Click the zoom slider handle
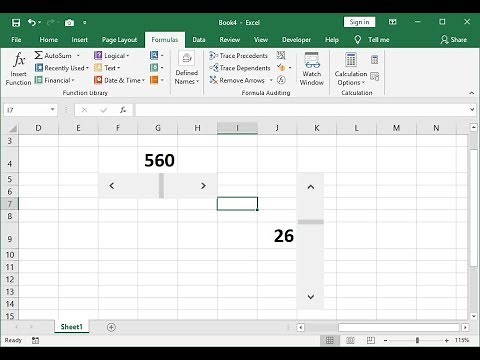The image size is (480, 360). tap(417, 340)
